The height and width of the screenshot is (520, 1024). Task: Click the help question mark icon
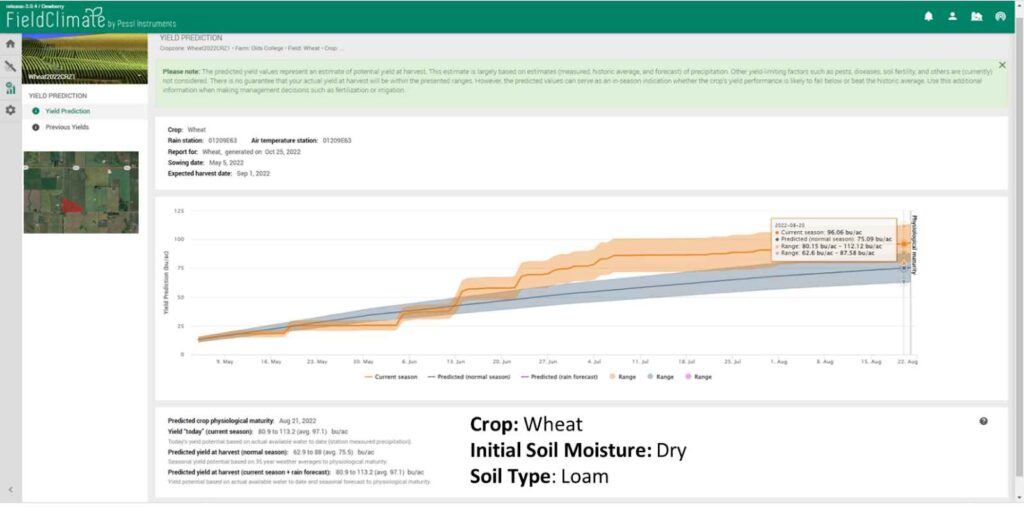click(983, 421)
